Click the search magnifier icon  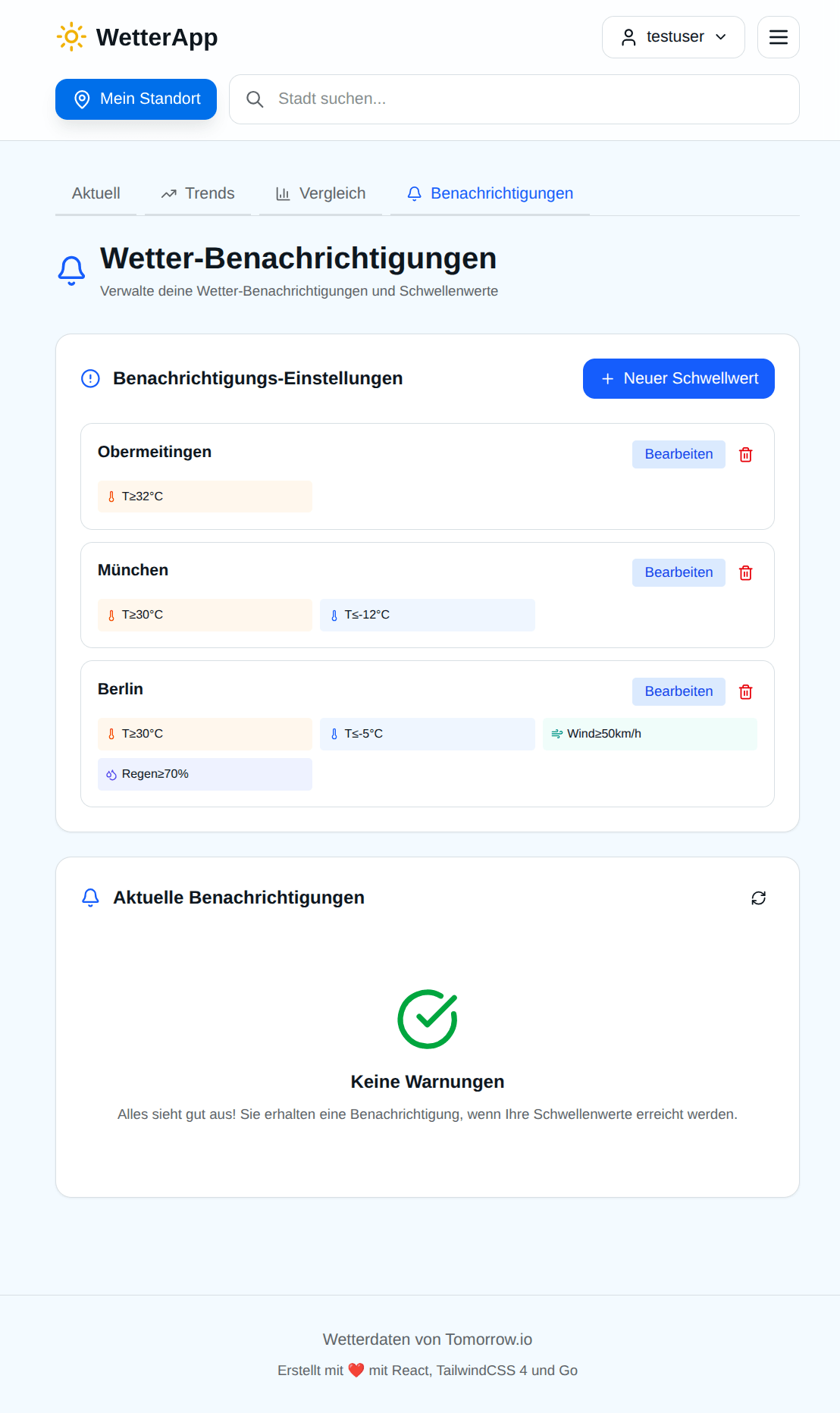[255, 99]
